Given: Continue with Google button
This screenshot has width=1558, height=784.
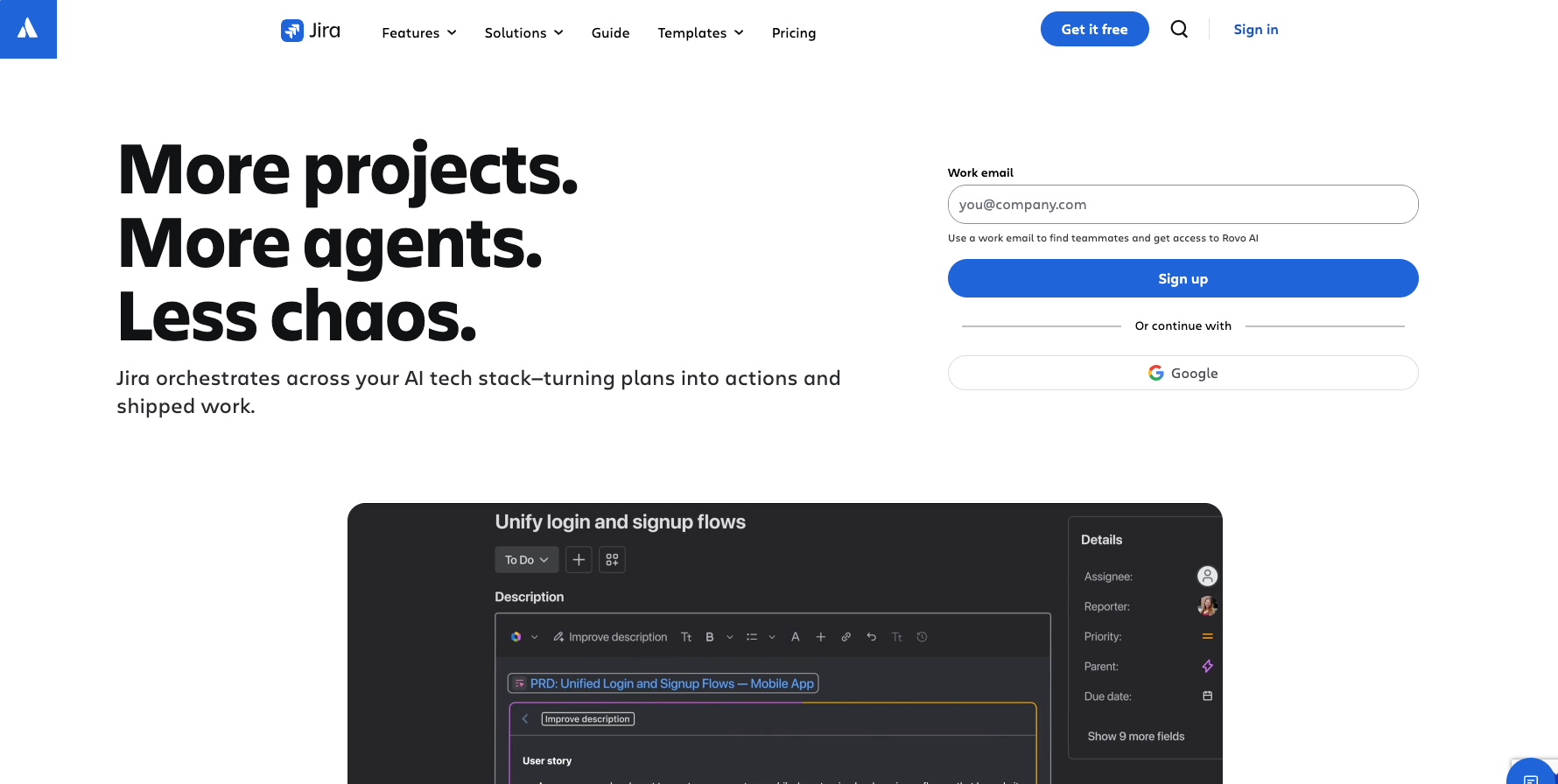Looking at the screenshot, I should pyautogui.click(x=1183, y=373).
